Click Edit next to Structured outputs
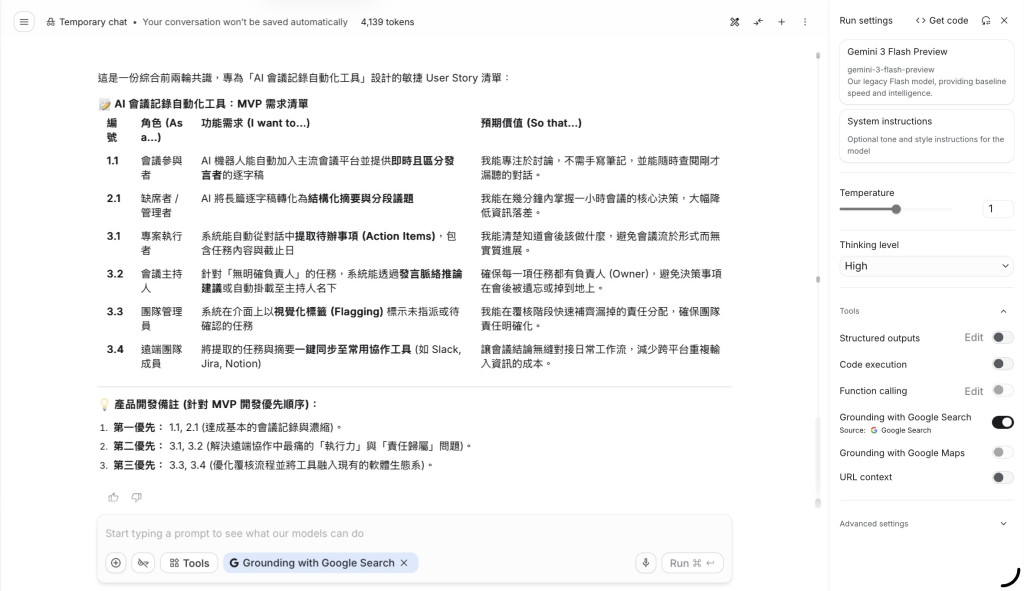The width and height of the screenshot is (1024, 591). pos(974,338)
